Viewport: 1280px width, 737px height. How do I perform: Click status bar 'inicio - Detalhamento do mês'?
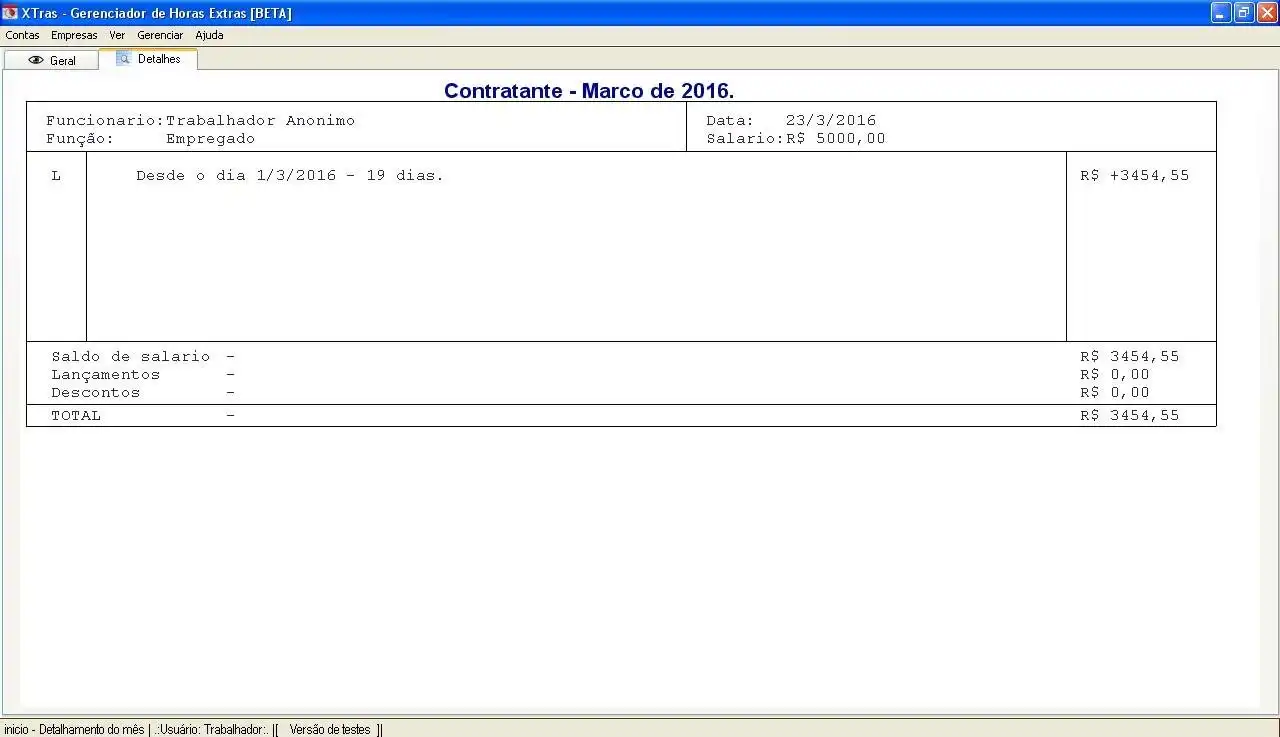(74, 730)
